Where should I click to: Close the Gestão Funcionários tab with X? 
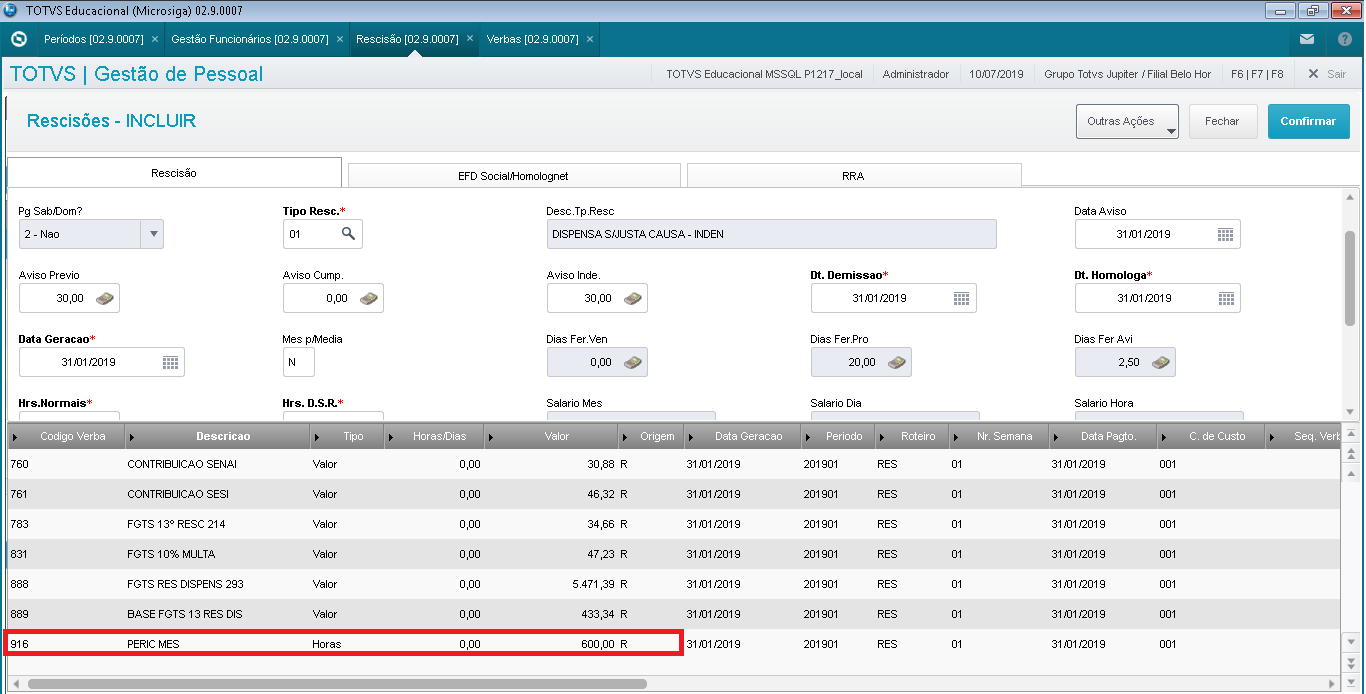pyautogui.click(x=339, y=39)
